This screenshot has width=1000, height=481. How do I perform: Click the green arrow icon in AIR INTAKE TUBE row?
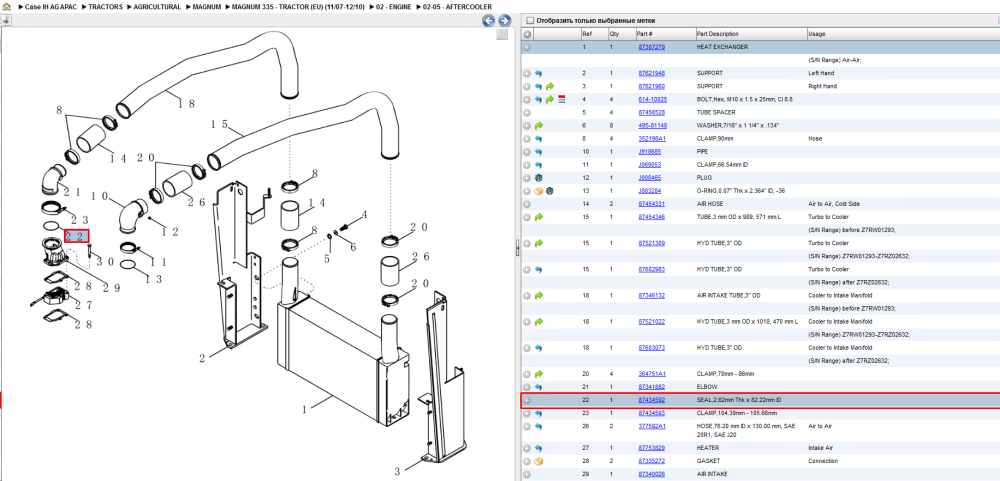coord(538,295)
